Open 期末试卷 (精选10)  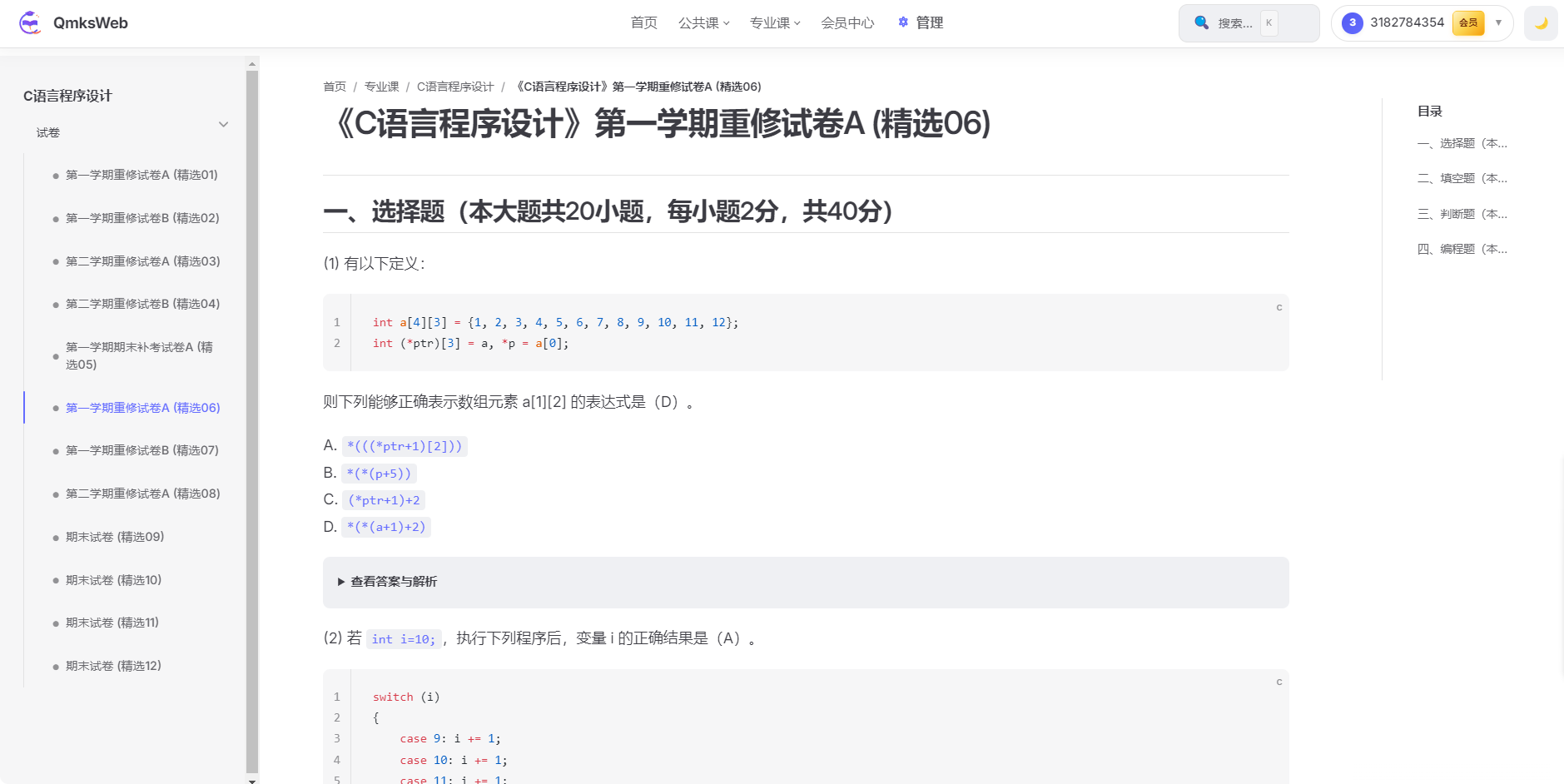click(114, 580)
